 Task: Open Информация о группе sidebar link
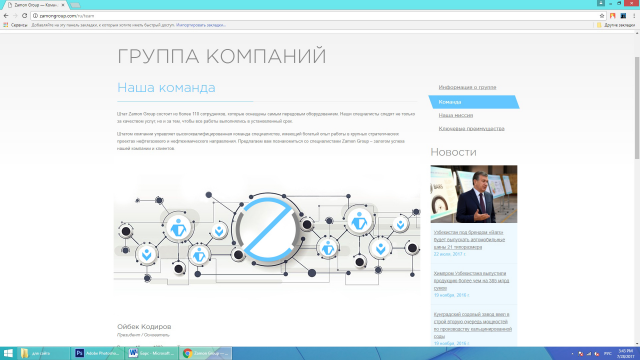pos(467,87)
